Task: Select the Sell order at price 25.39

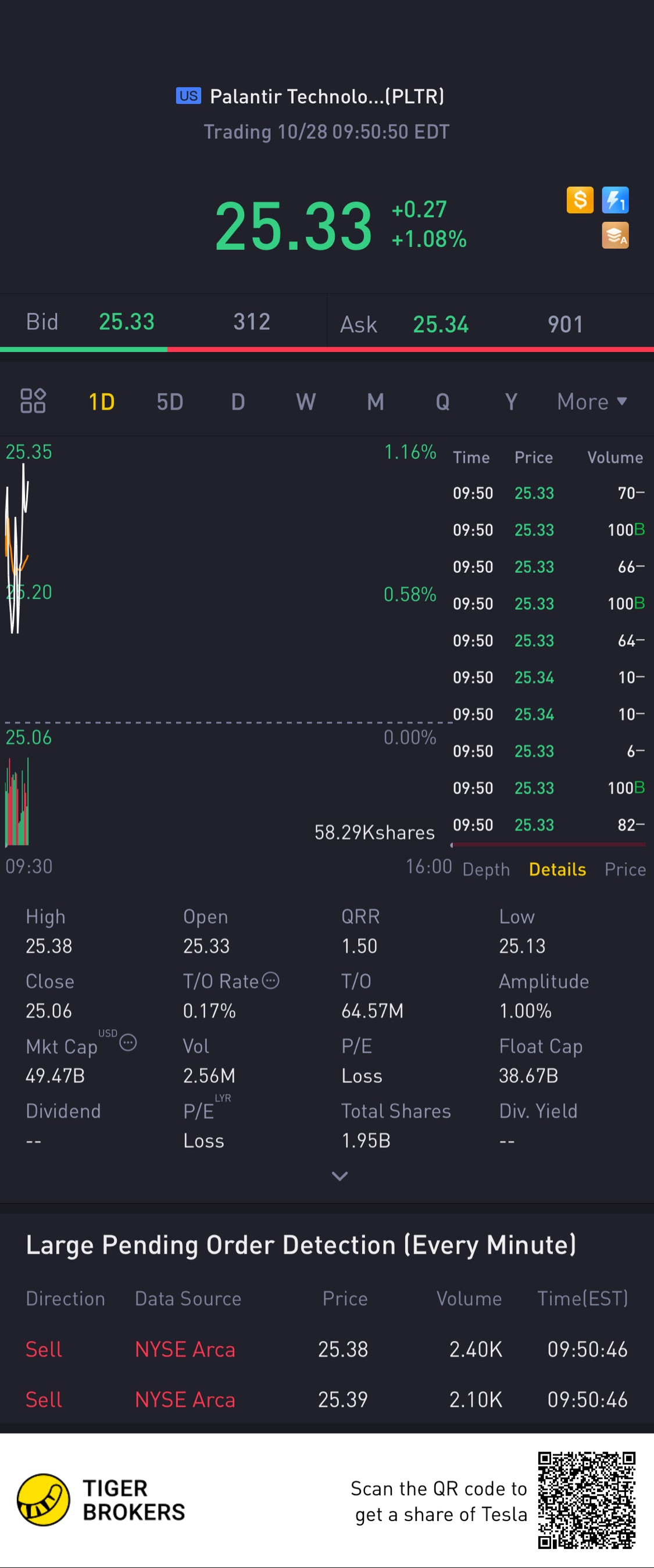Action: click(x=327, y=1400)
